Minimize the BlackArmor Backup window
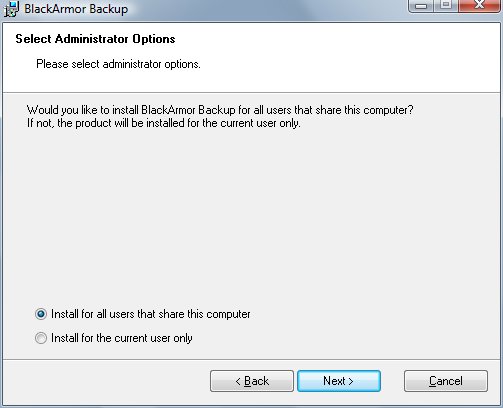This screenshot has height=408, width=503. (421, 6)
